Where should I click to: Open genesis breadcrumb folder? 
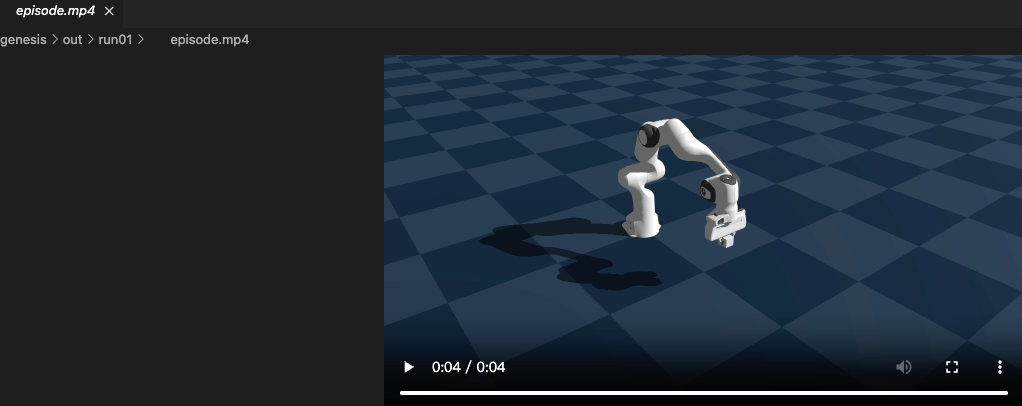click(23, 40)
